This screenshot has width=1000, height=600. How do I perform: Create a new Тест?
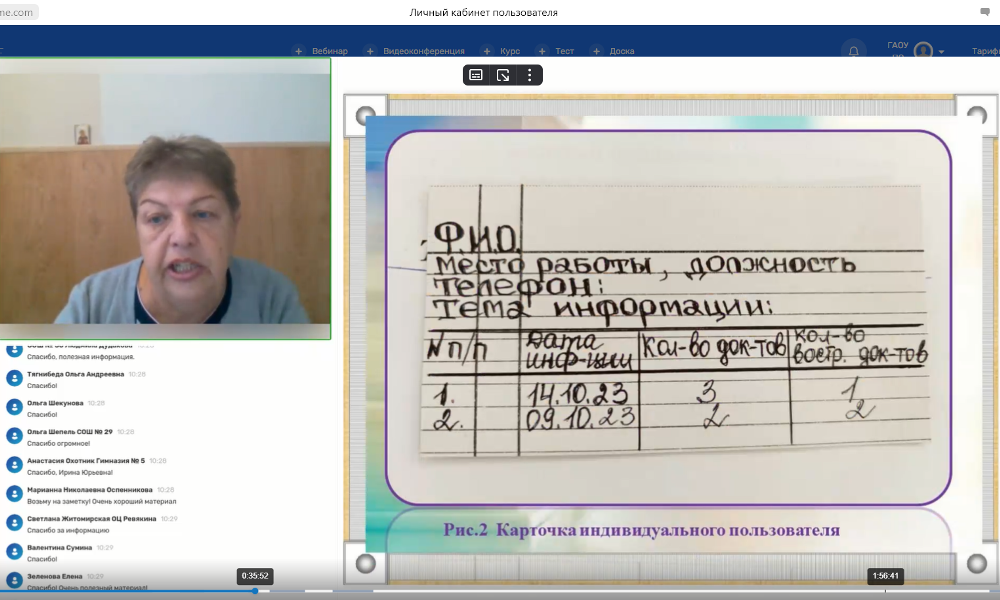(555, 51)
